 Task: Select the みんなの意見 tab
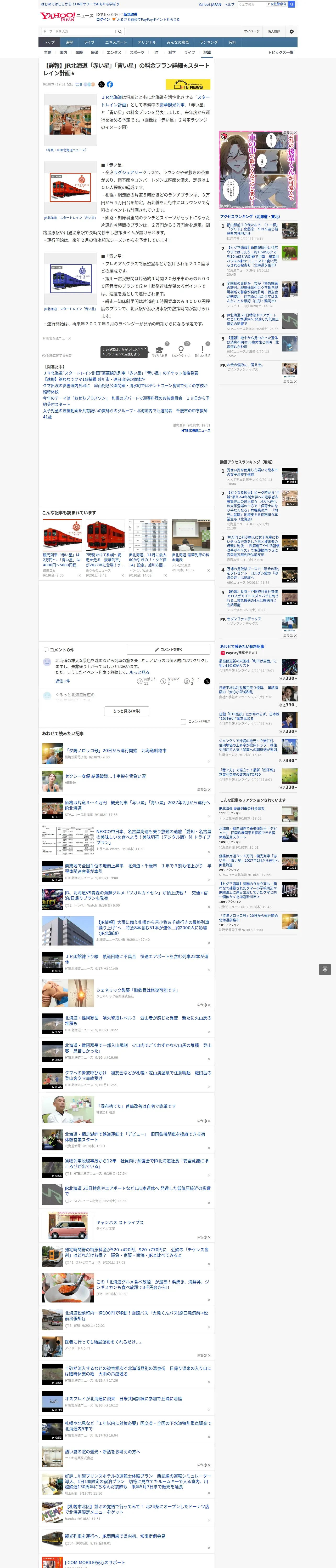[178, 43]
